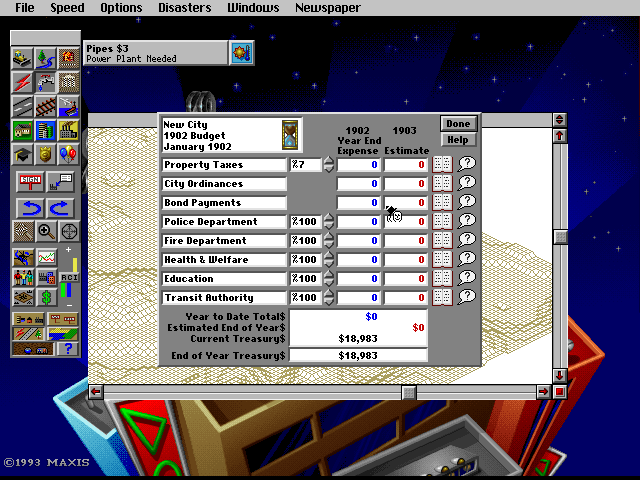The image size is (640, 480).
Task: Click the Done button in Budget
Action: (458, 124)
